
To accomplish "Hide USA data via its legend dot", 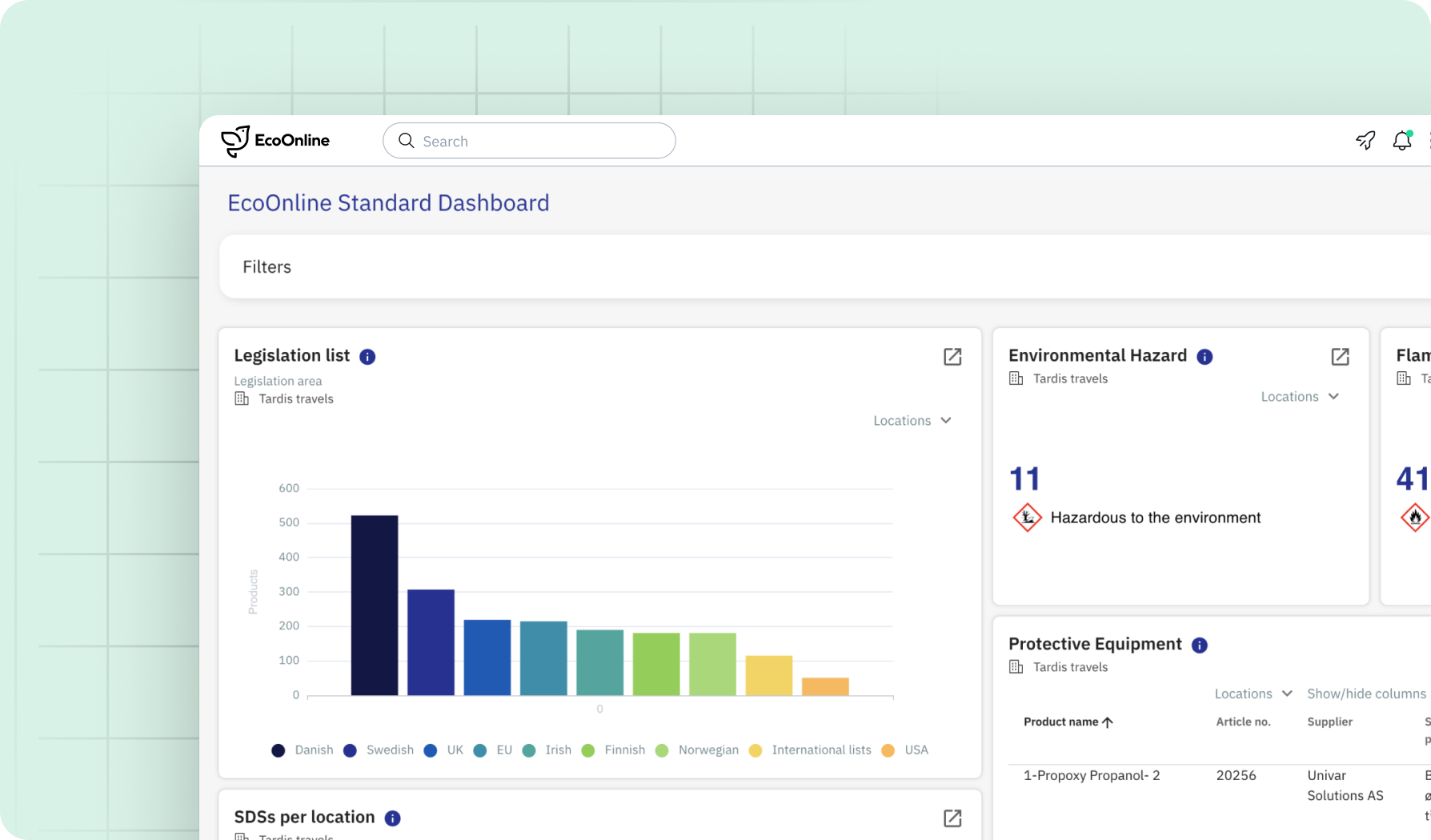I will click(888, 750).
